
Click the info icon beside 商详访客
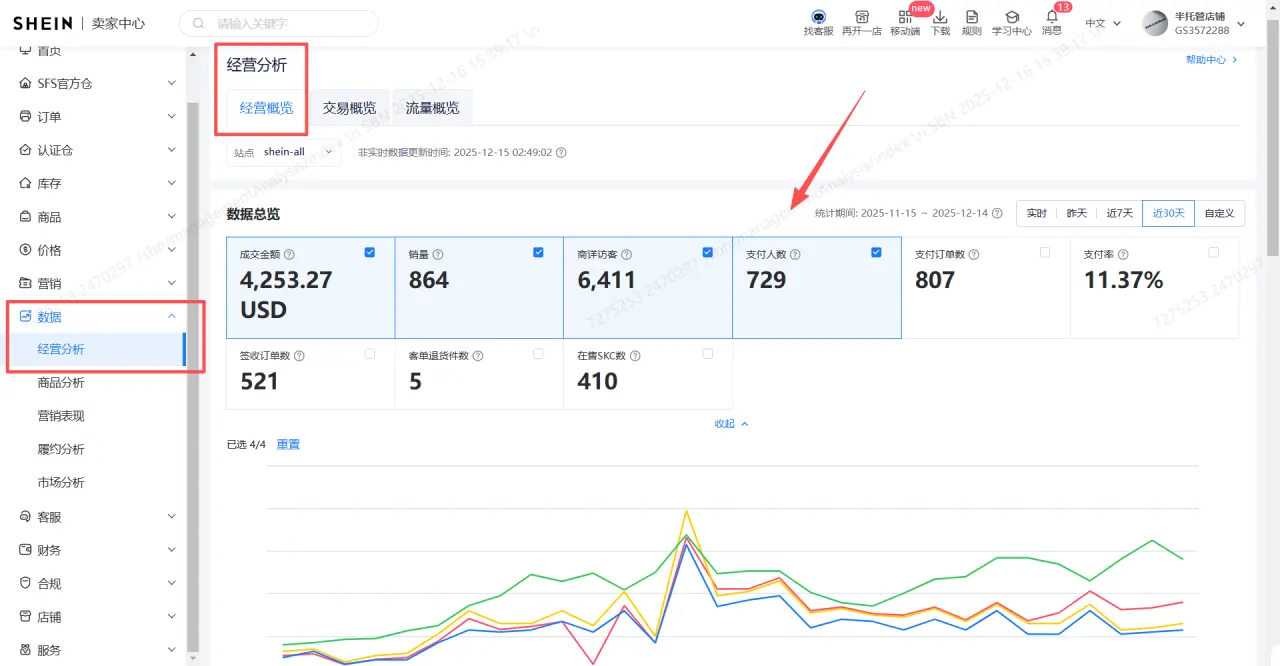coord(628,255)
